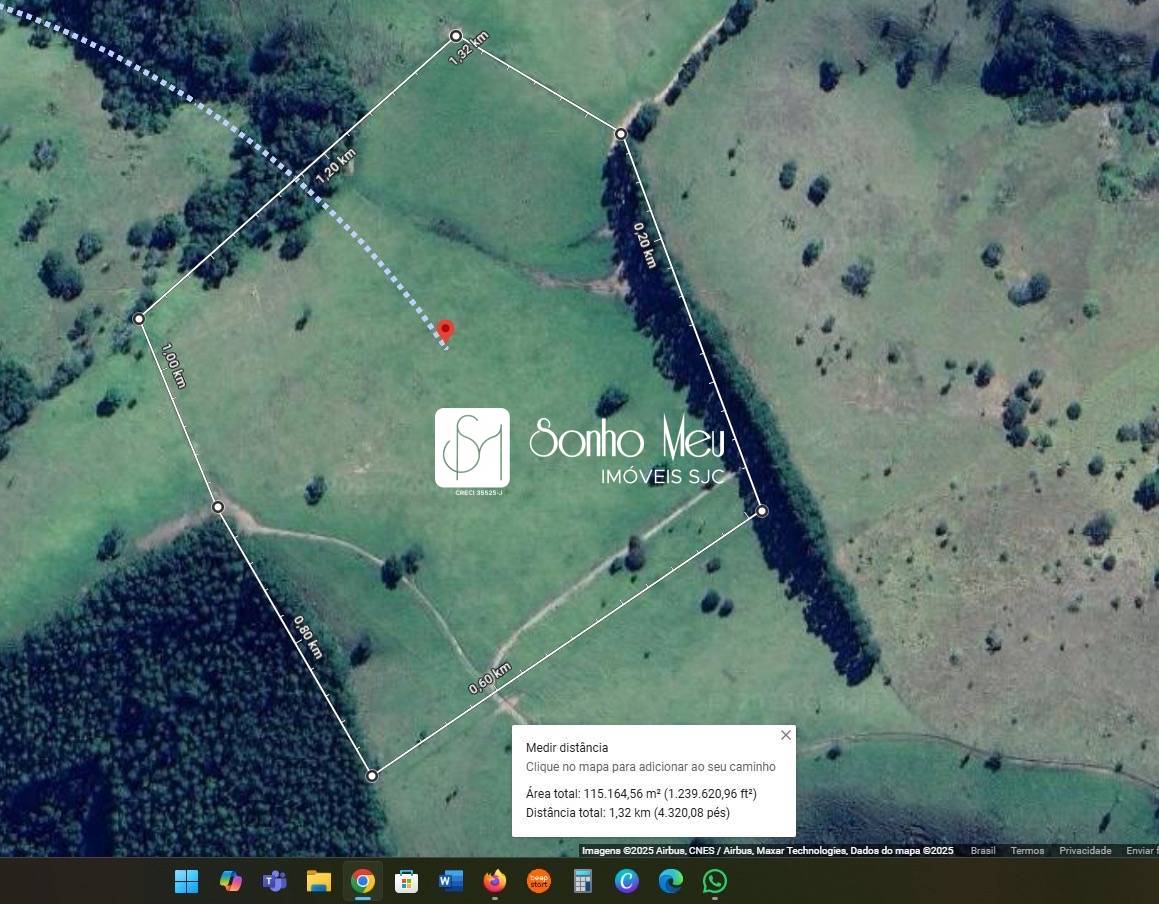Open Microsoft Teams from the taskbar

274,881
